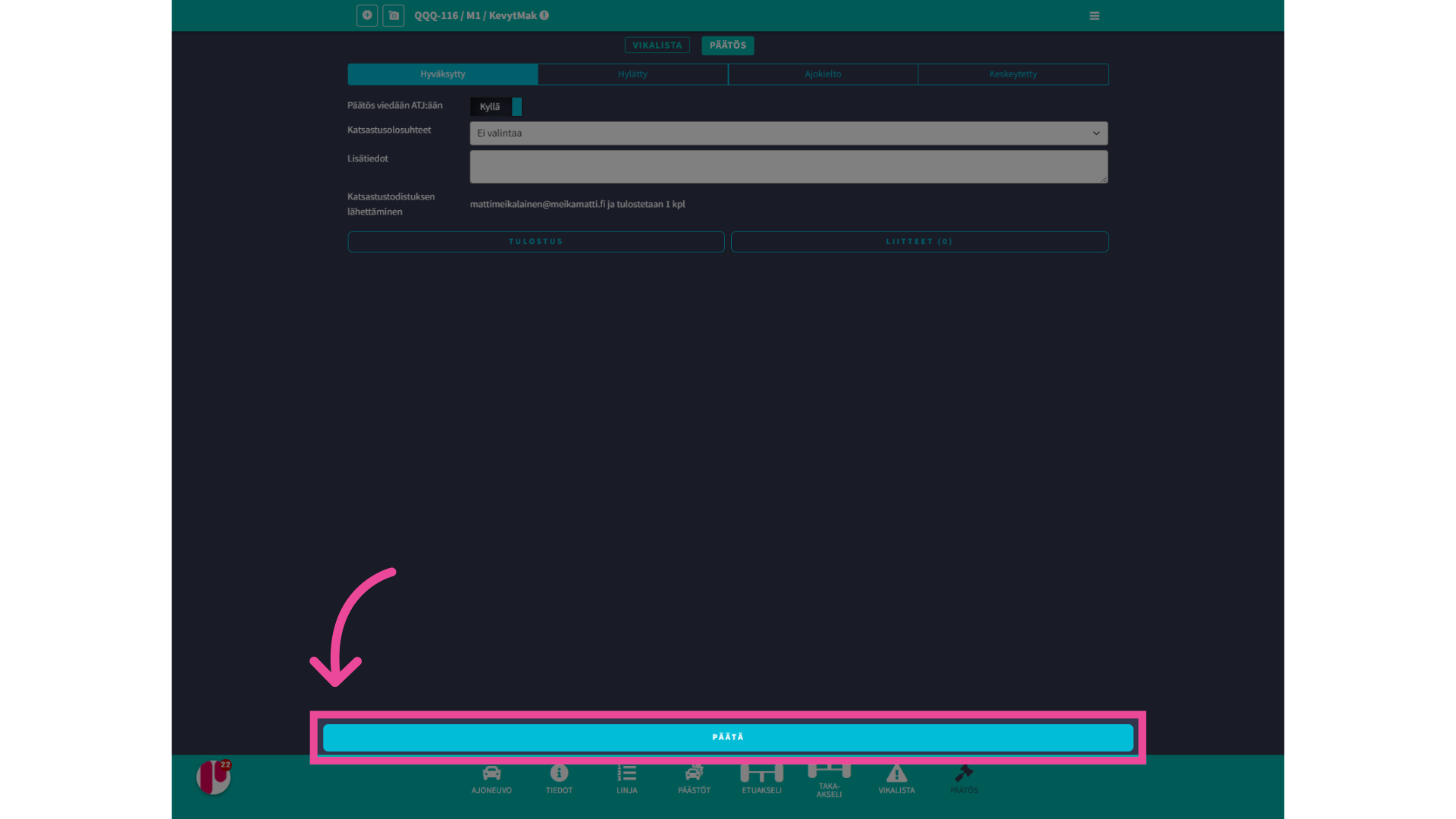This screenshot has height=819, width=1456.
Task: Select the Hylätty decision option
Action: click(x=632, y=74)
